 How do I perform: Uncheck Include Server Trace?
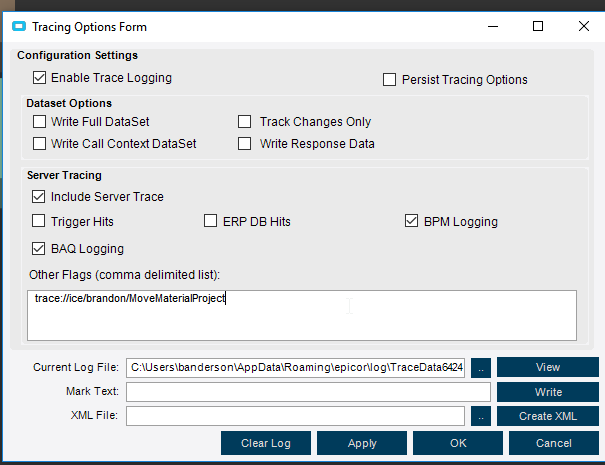tap(40, 197)
